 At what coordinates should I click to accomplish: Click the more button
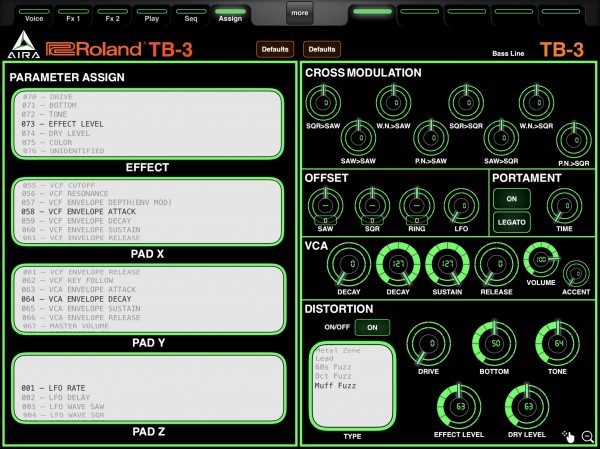point(300,13)
